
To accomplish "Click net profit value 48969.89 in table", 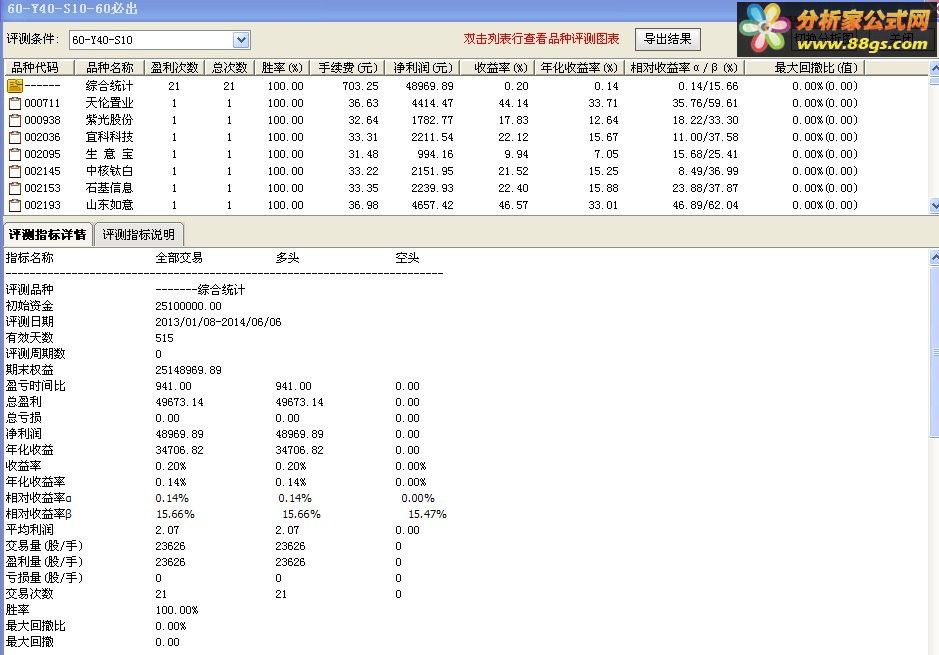I will (429, 86).
